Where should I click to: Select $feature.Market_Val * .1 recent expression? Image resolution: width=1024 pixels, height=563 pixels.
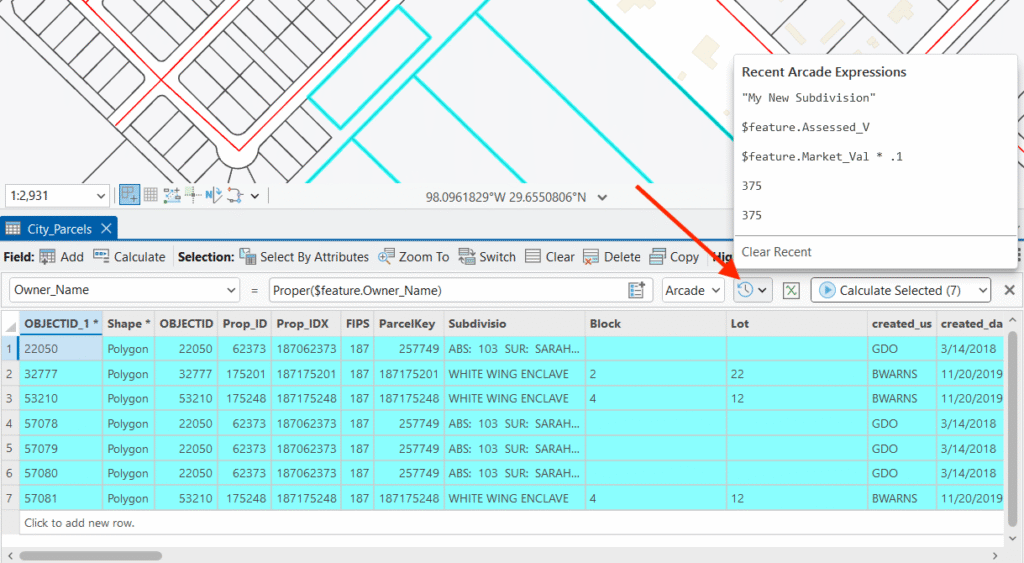(822, 157)
